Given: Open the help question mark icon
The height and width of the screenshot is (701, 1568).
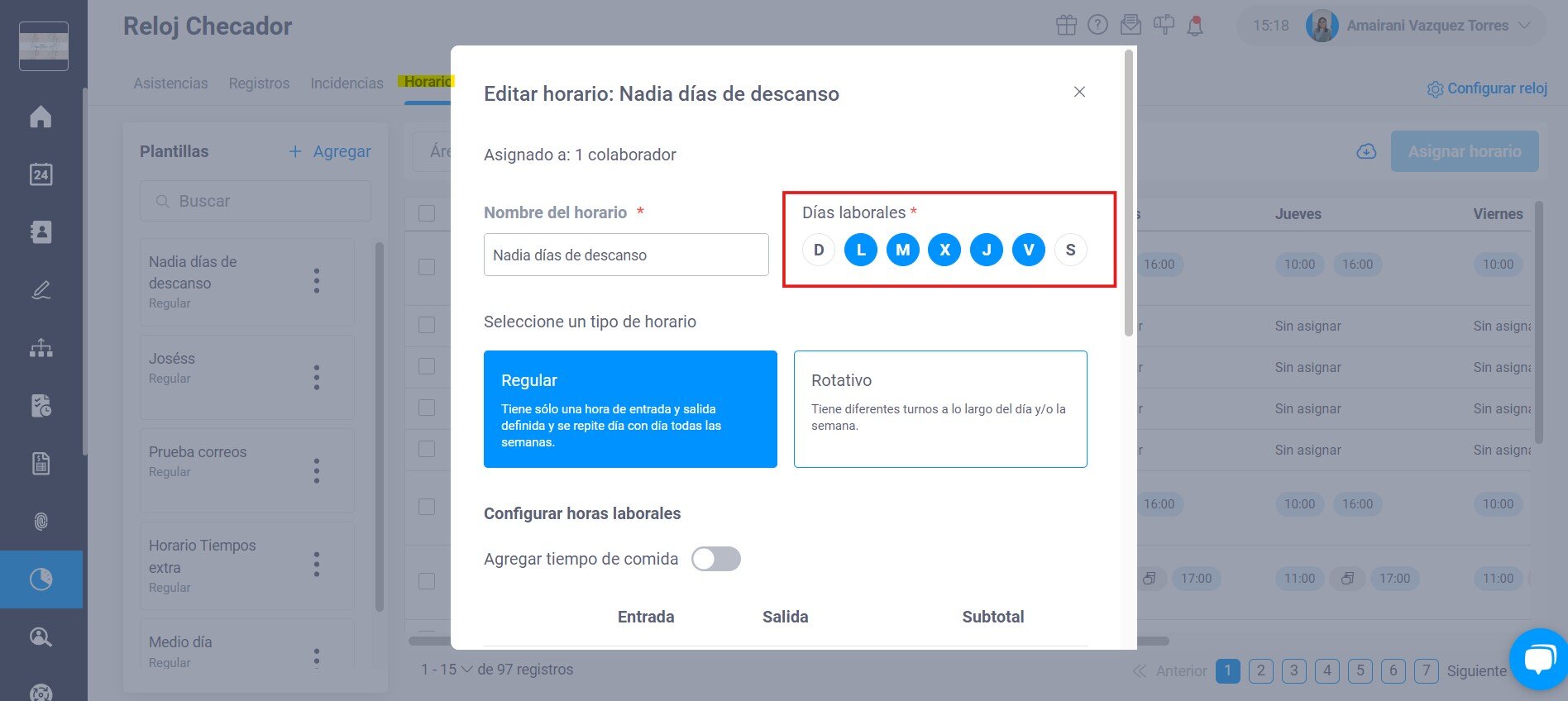Looking at the screenshot, I should pos(1097,26).
